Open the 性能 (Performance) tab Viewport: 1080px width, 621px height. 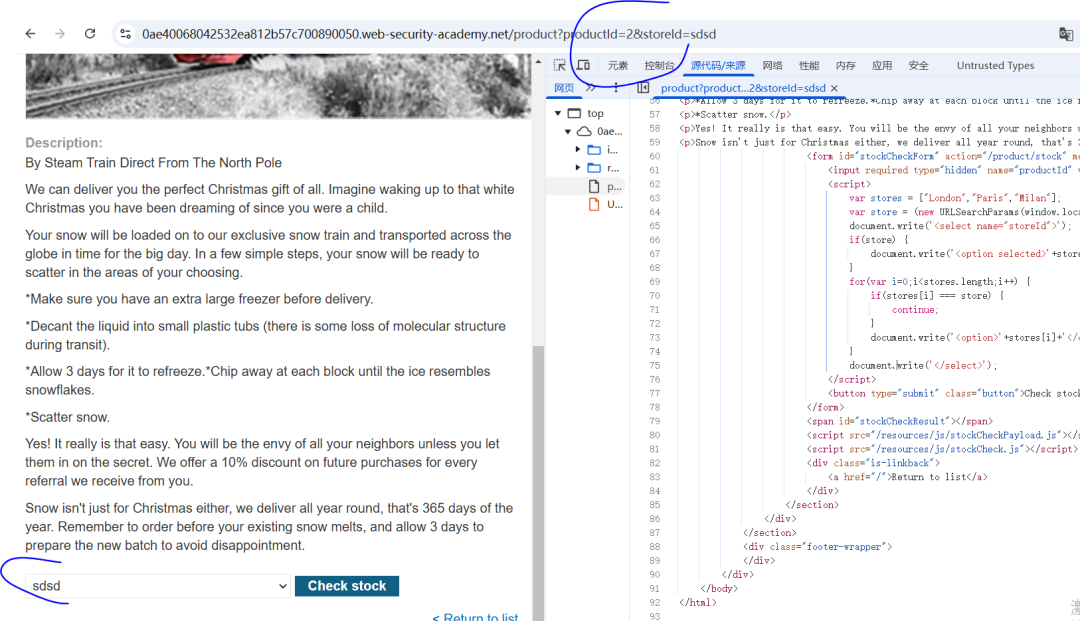point(809,65)
